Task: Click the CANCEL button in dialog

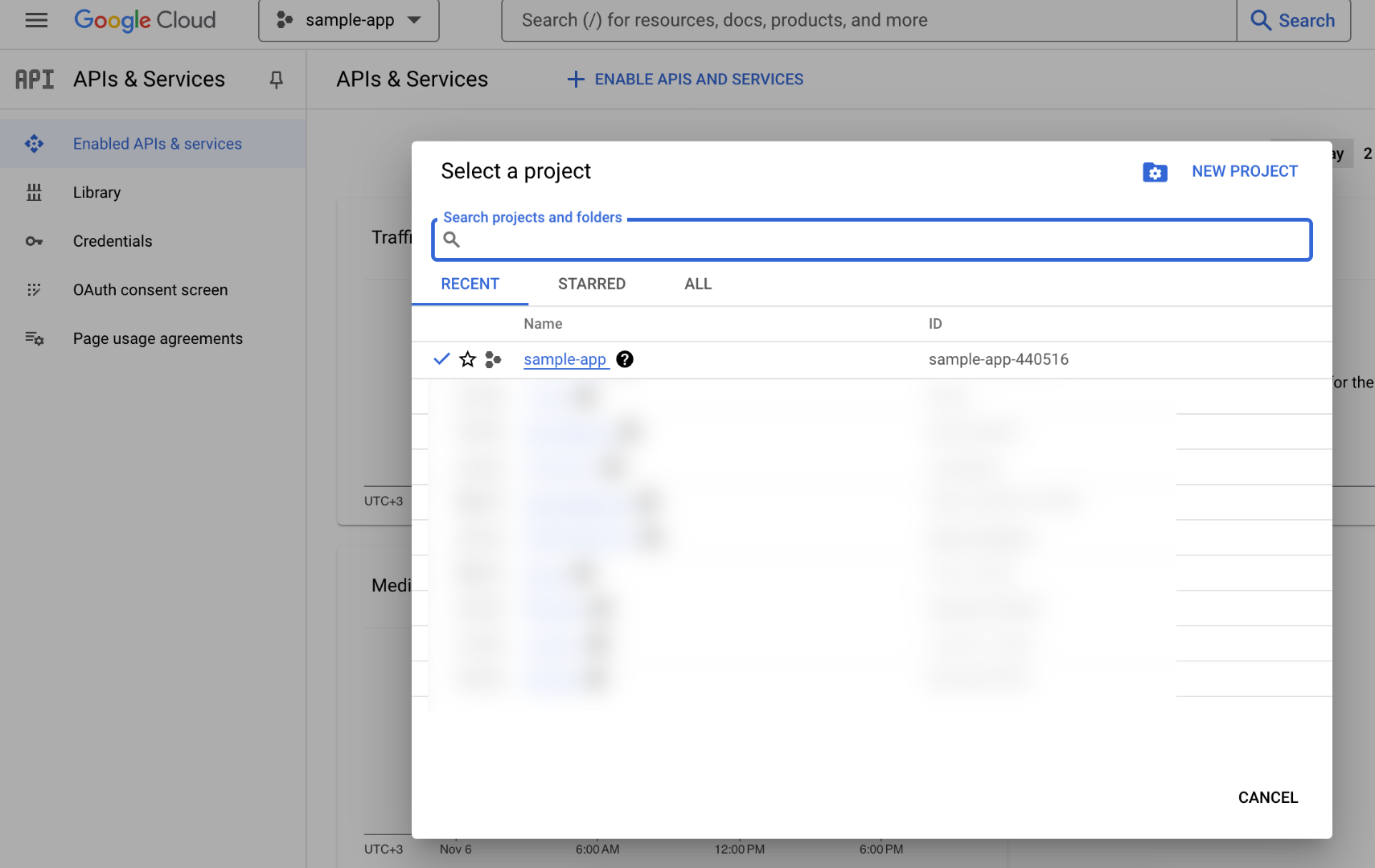Action: (x=1268, y=797)
